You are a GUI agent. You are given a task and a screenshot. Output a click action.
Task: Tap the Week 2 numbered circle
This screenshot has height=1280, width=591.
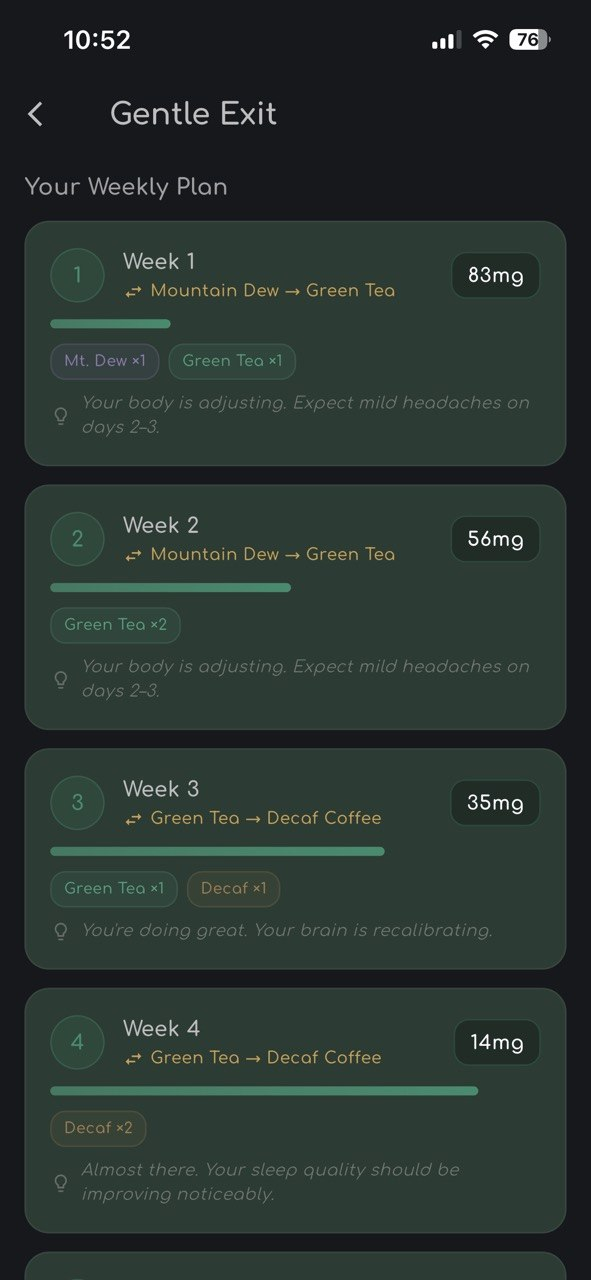[77, 538]
